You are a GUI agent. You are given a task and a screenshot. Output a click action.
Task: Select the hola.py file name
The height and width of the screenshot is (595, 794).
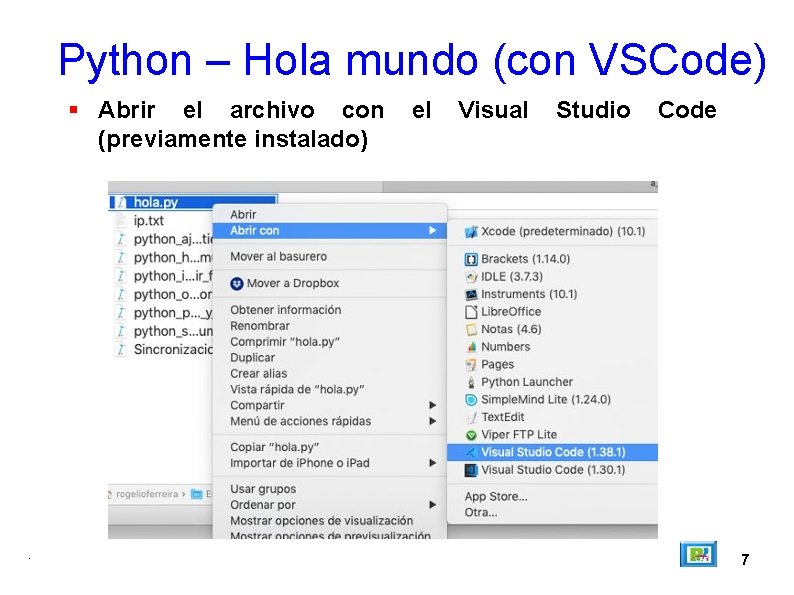click(155, 203)
